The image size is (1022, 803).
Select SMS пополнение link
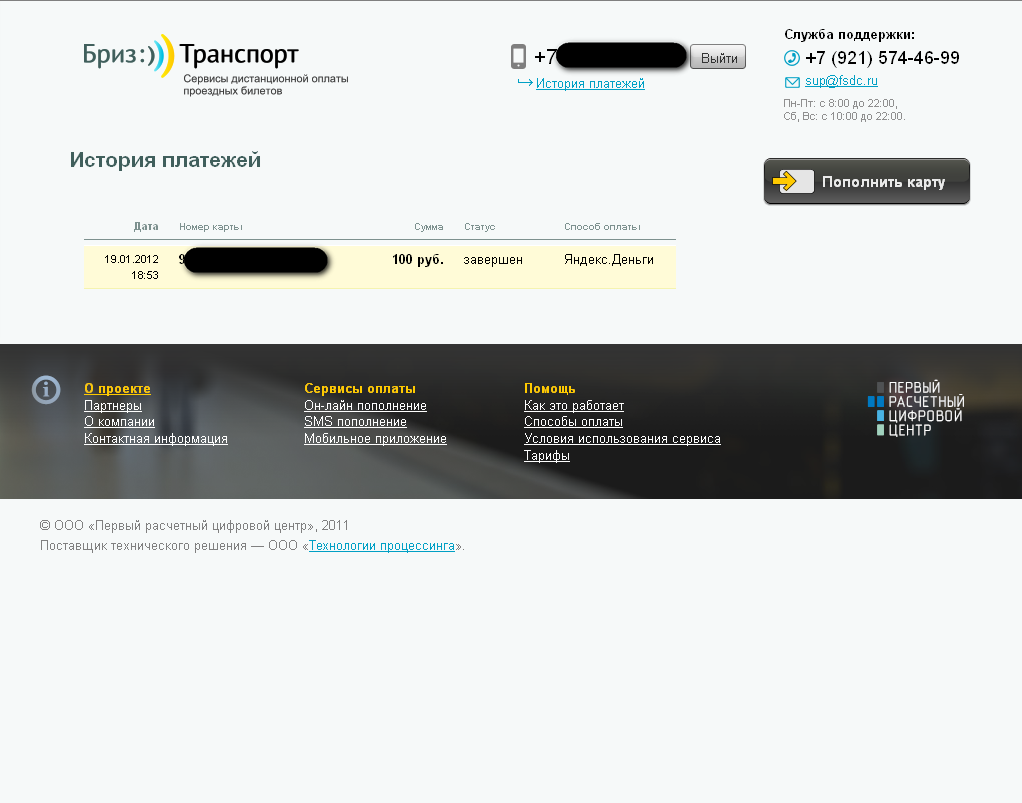click(x=355, y=422)
